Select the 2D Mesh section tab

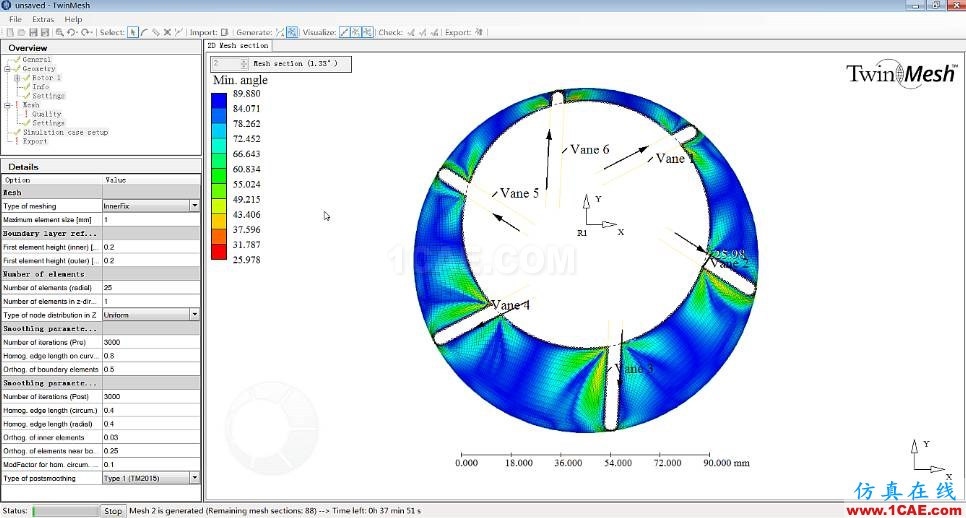click(x=238, y=46)
